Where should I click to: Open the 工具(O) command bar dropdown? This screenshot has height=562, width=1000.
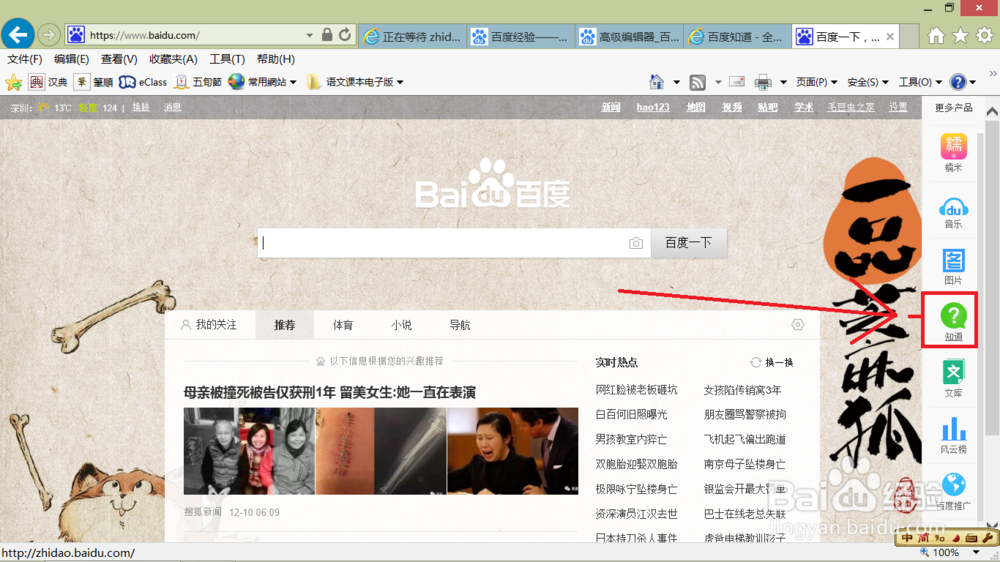[920, 82]
